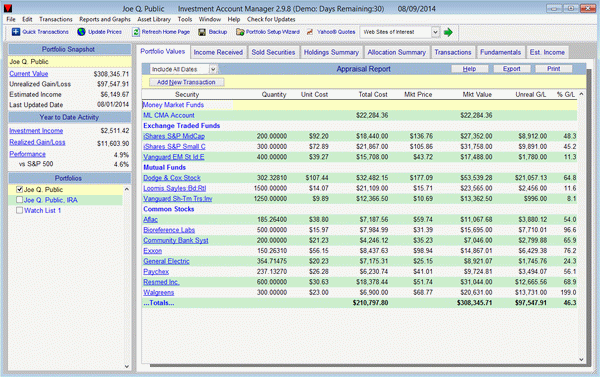
Task: Open the Vanguard EM St Id E link
Action: tap(174, 157)
